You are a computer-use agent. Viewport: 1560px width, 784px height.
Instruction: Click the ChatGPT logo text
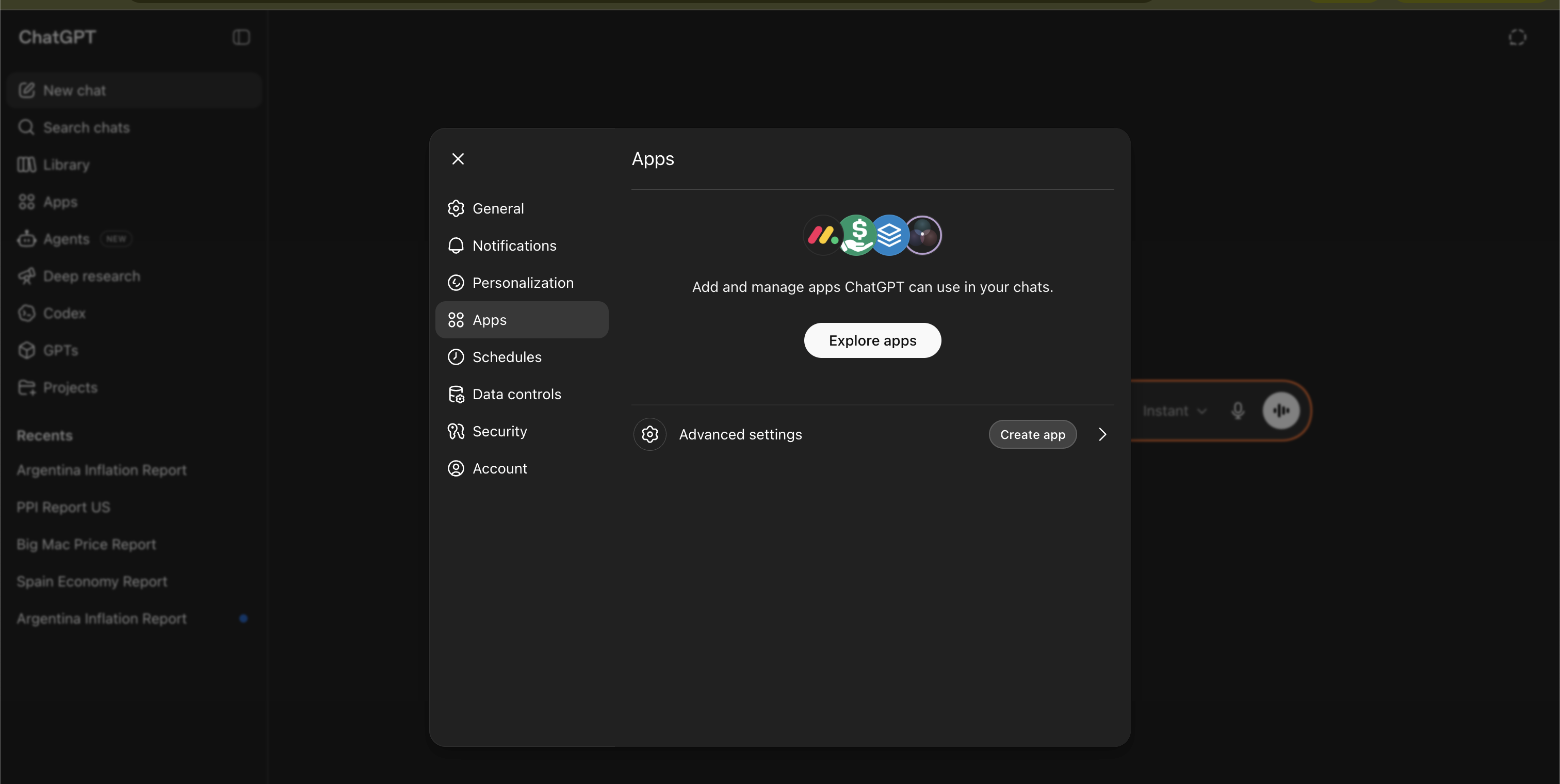(57, 37)
